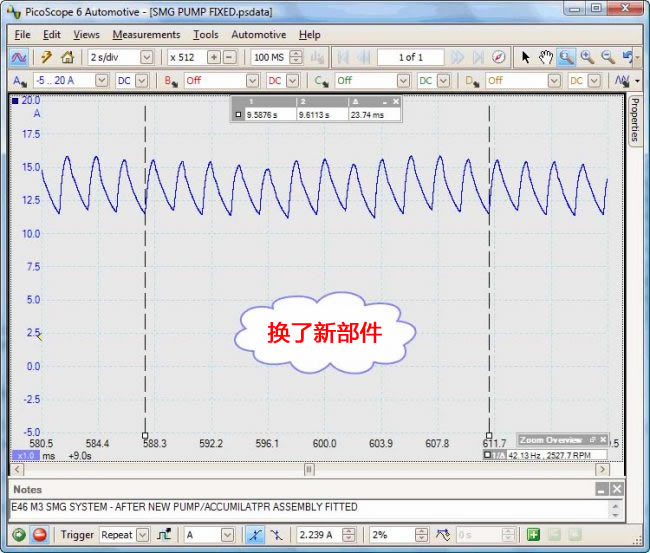Open the Automotive menu
Image resolution: width=650 pixels, height=553 pixels.
point(258,34)
